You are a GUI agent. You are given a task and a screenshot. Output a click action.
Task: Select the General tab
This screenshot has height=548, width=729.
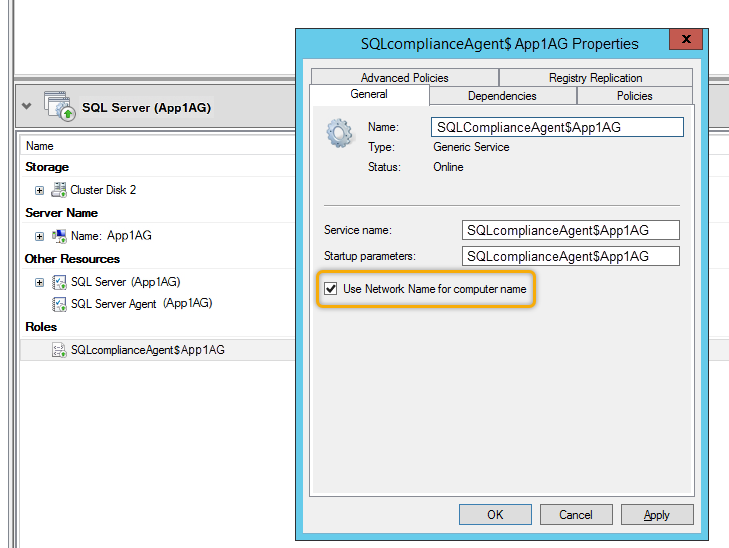point(369,94)
